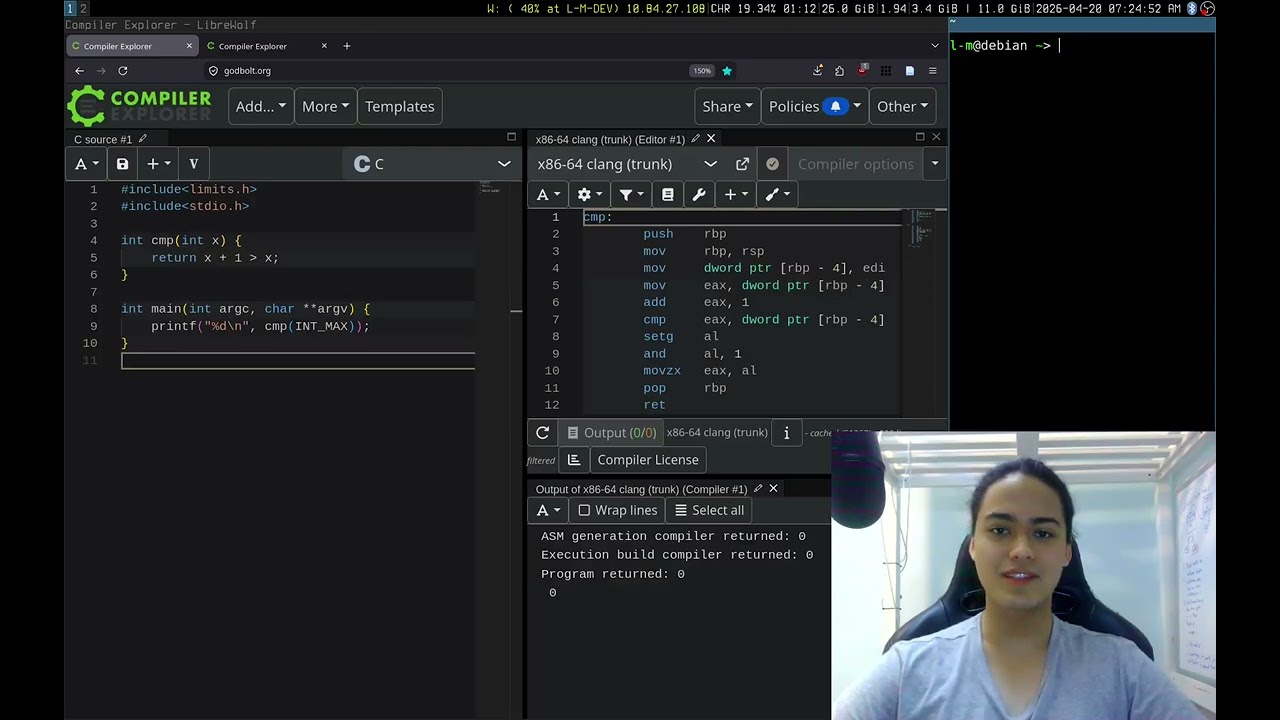Click the Compiler options input field
This screenshot has width=1280, height=720.
856,164
